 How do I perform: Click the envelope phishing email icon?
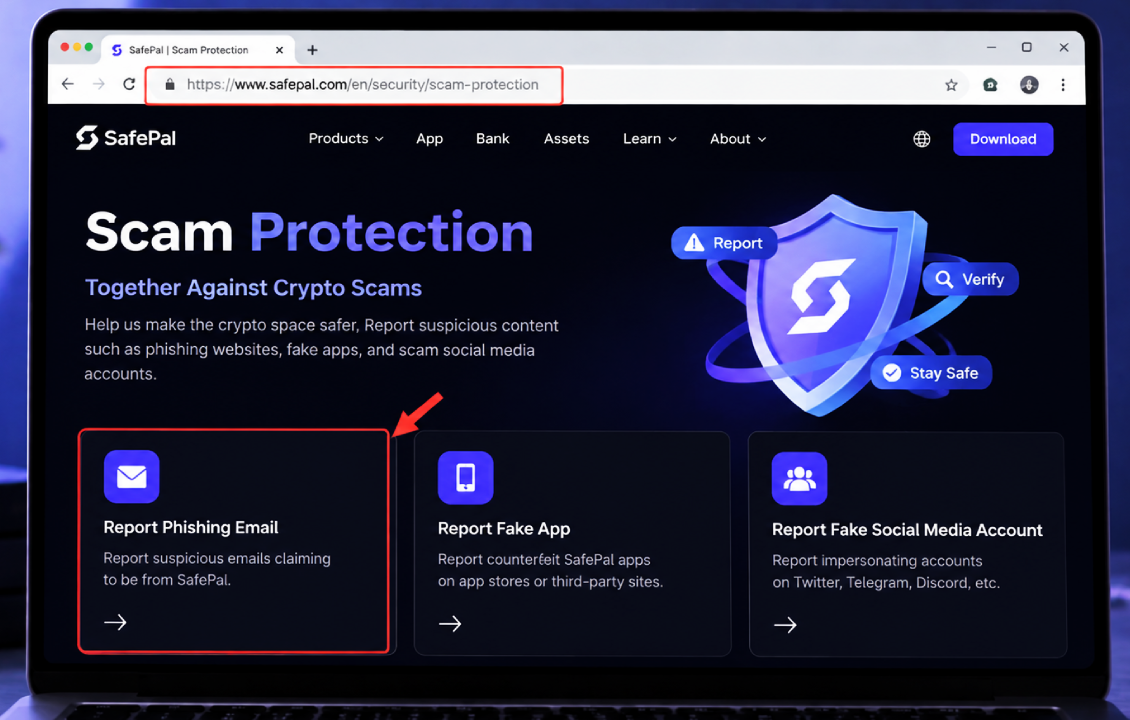[x=131, y=476]
